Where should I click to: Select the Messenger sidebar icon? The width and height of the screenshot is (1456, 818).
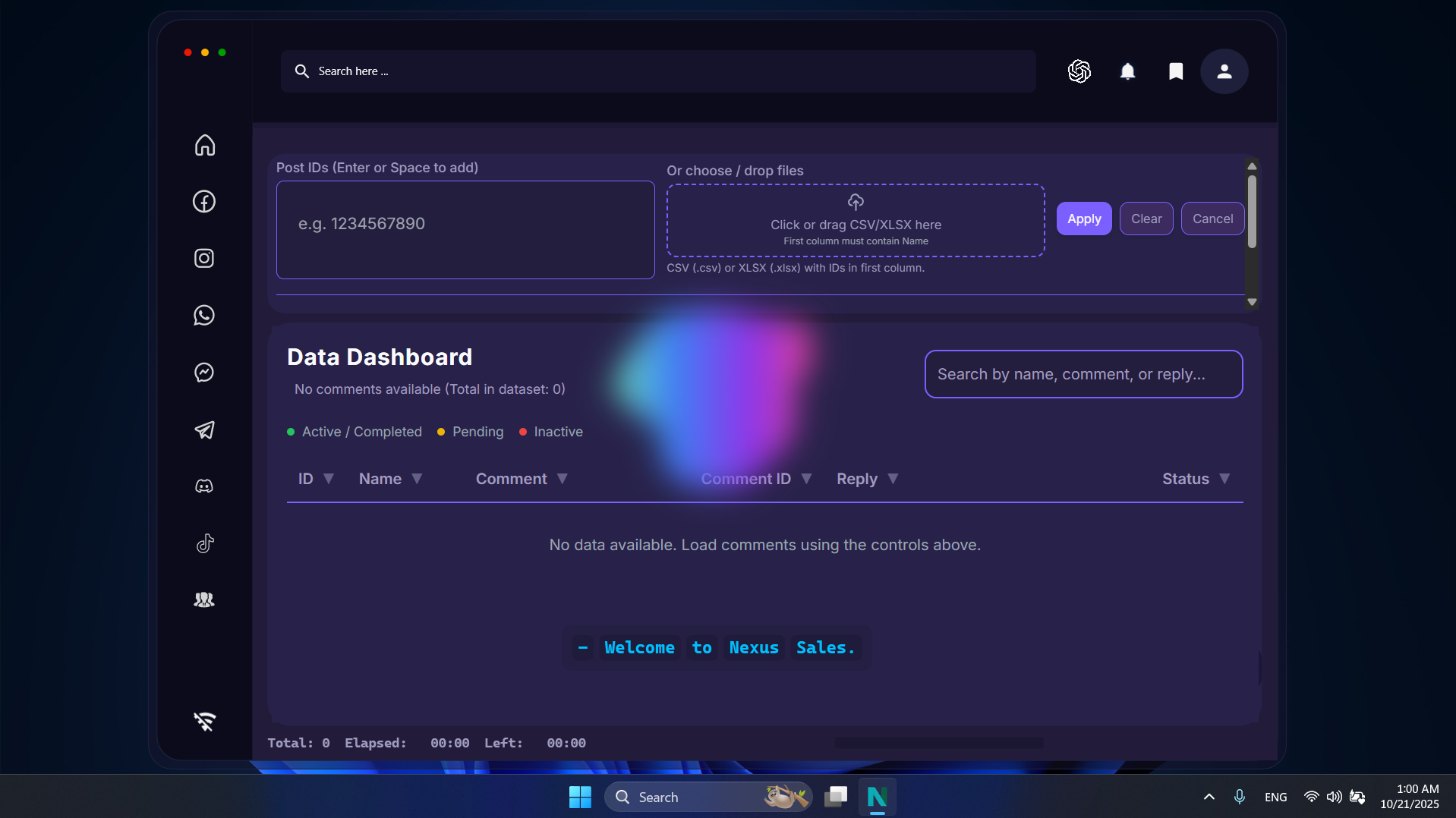pyautogui.click(x=203, y=372)
